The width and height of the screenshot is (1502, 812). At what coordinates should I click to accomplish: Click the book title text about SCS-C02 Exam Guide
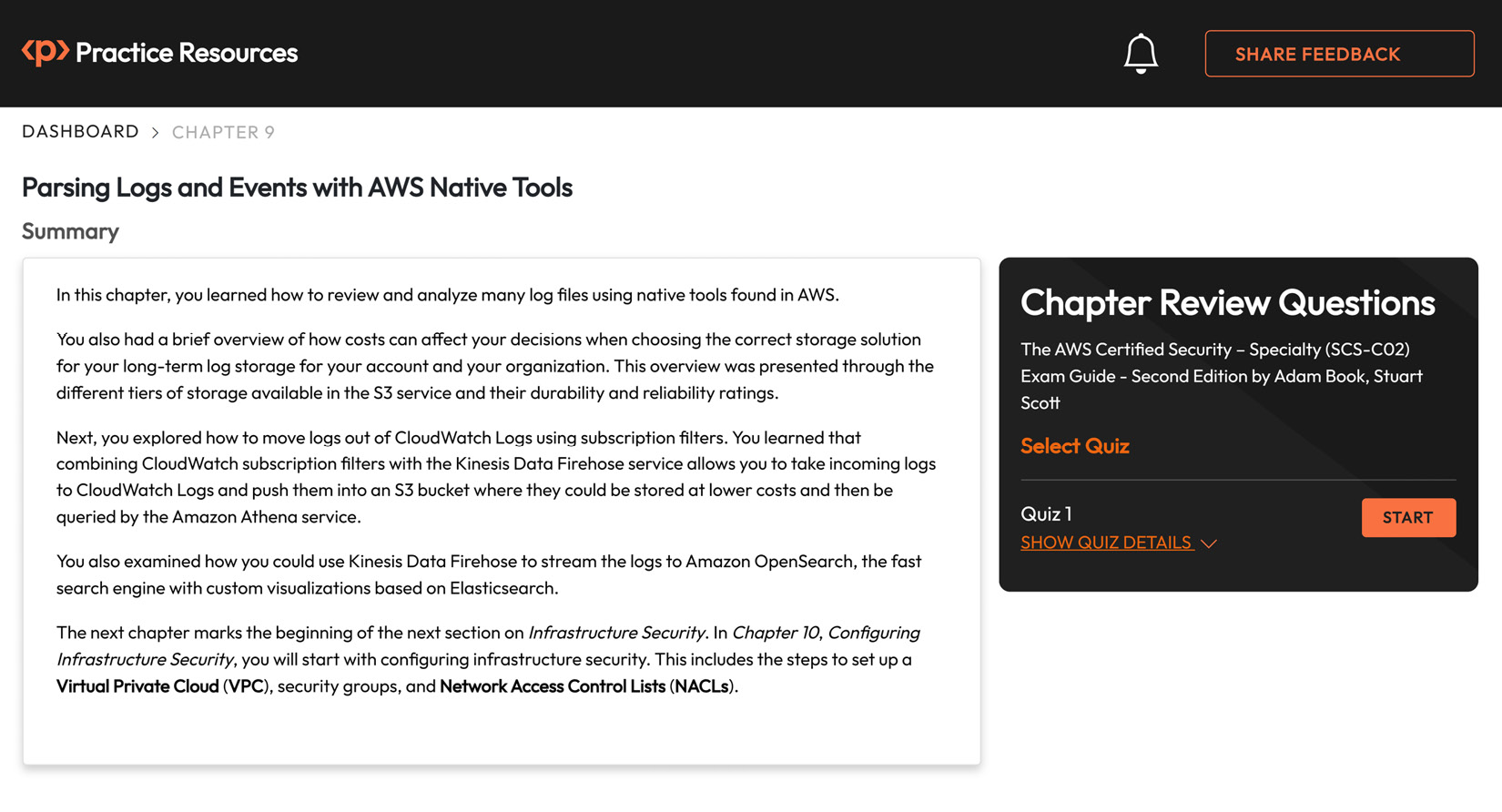[x=1222, y=376]
